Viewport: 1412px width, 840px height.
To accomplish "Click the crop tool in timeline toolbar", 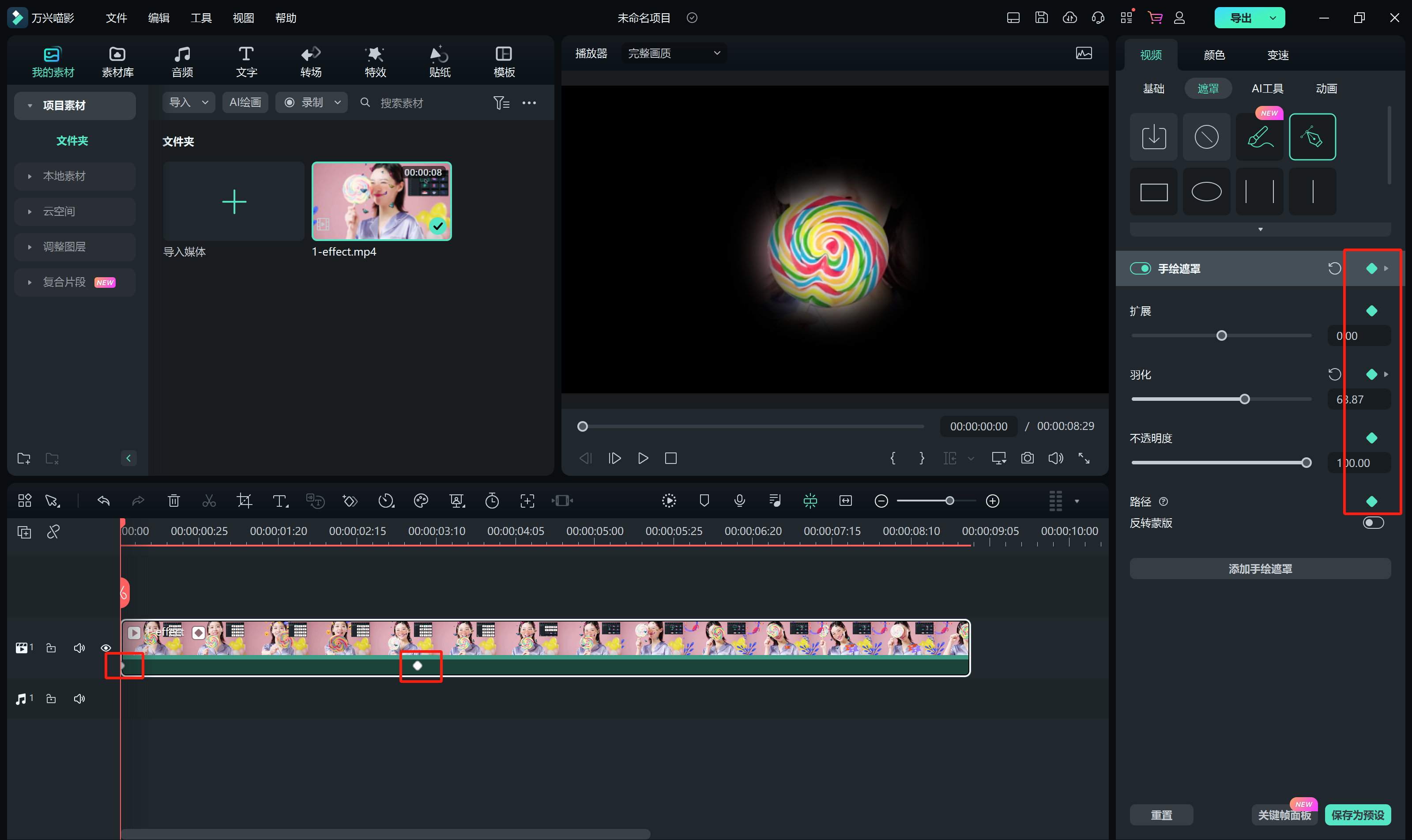I will tap(244, 501).
